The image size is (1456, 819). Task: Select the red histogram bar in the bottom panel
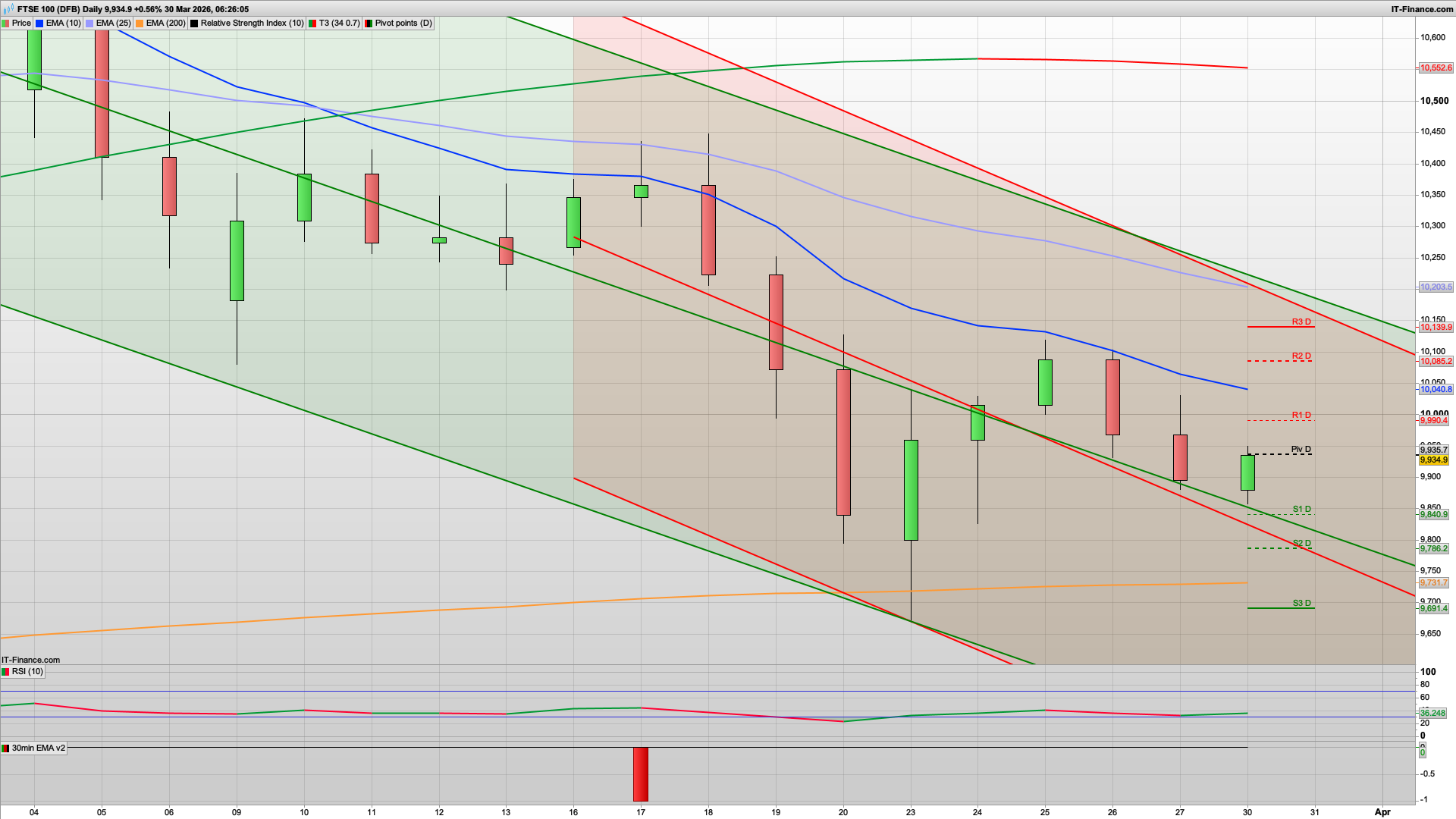641,773
